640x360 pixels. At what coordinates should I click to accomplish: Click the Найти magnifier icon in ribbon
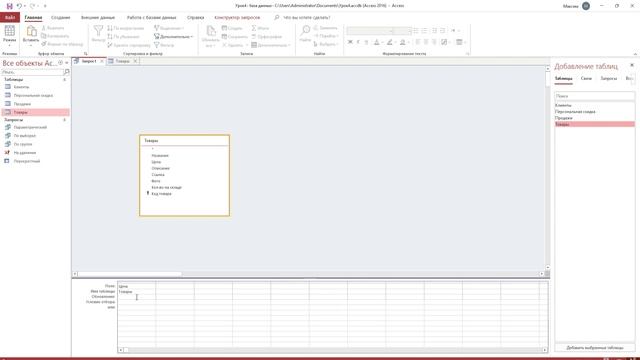pyautogui.click(x=305, y=30)
